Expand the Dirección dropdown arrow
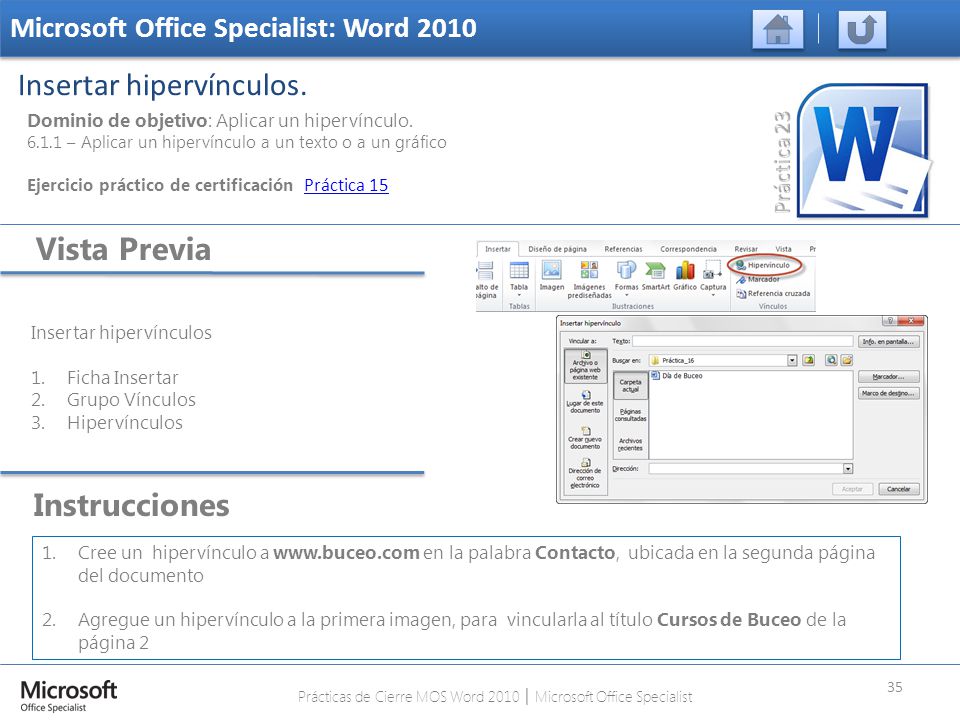 pyautogui.click(x=848, y=468)
